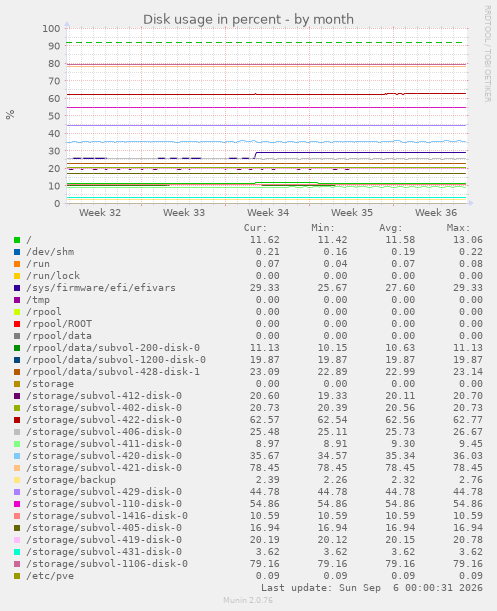Select the /storage/backup legend label
This screenshot has height=611, width=497.
coord(71,480)
